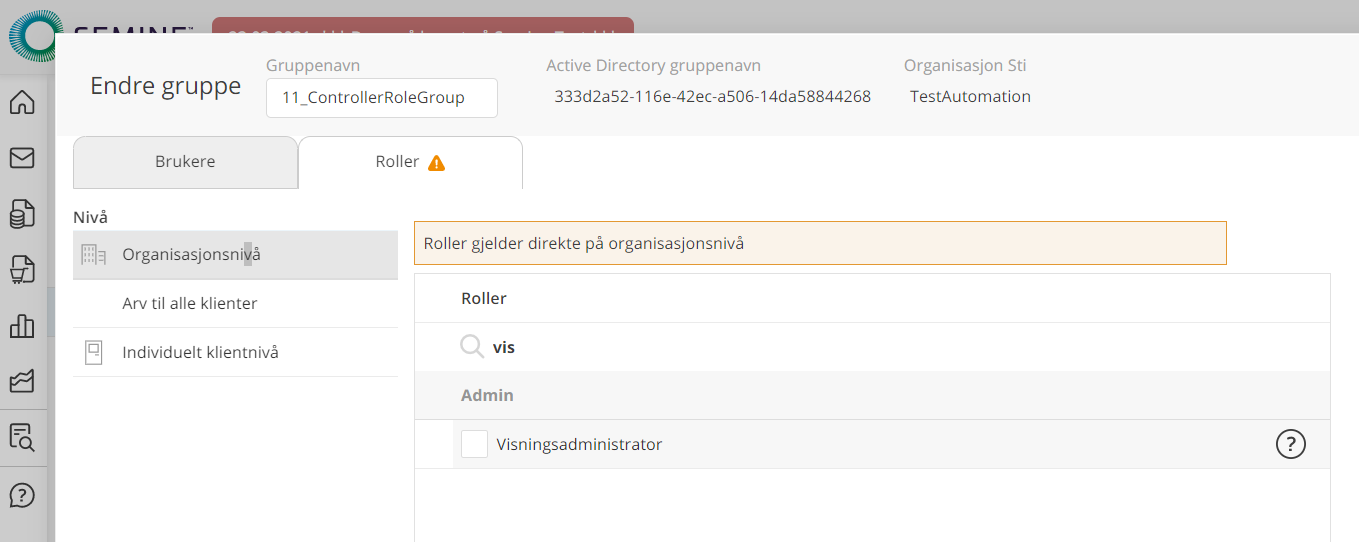The image size is (1359, 542).
Task: Open the bar chart icon in the sidebar
Action: 22,326
